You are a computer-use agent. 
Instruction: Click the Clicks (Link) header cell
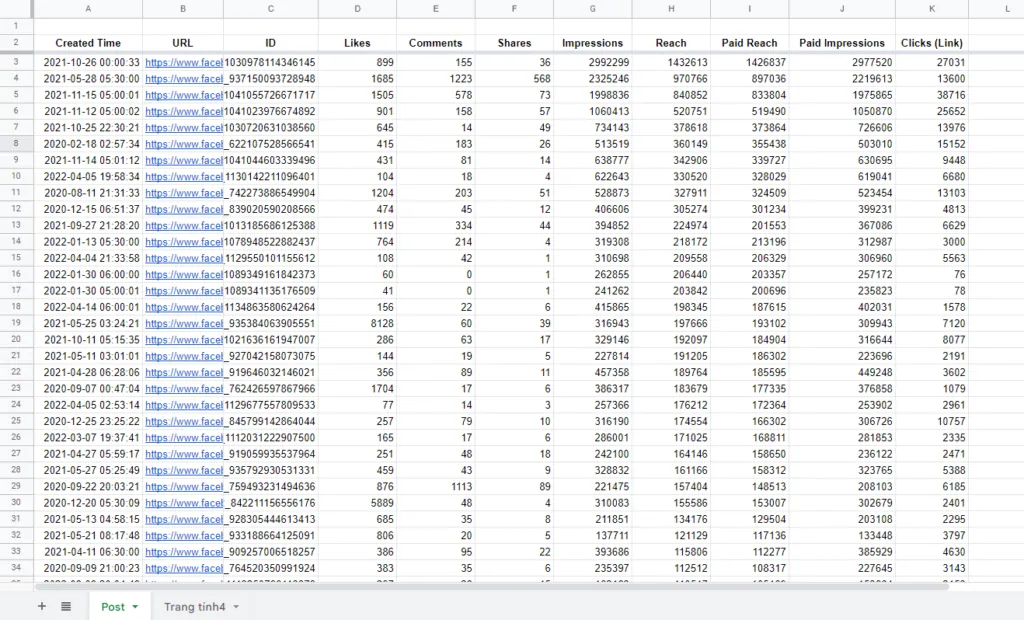[931, 43]
